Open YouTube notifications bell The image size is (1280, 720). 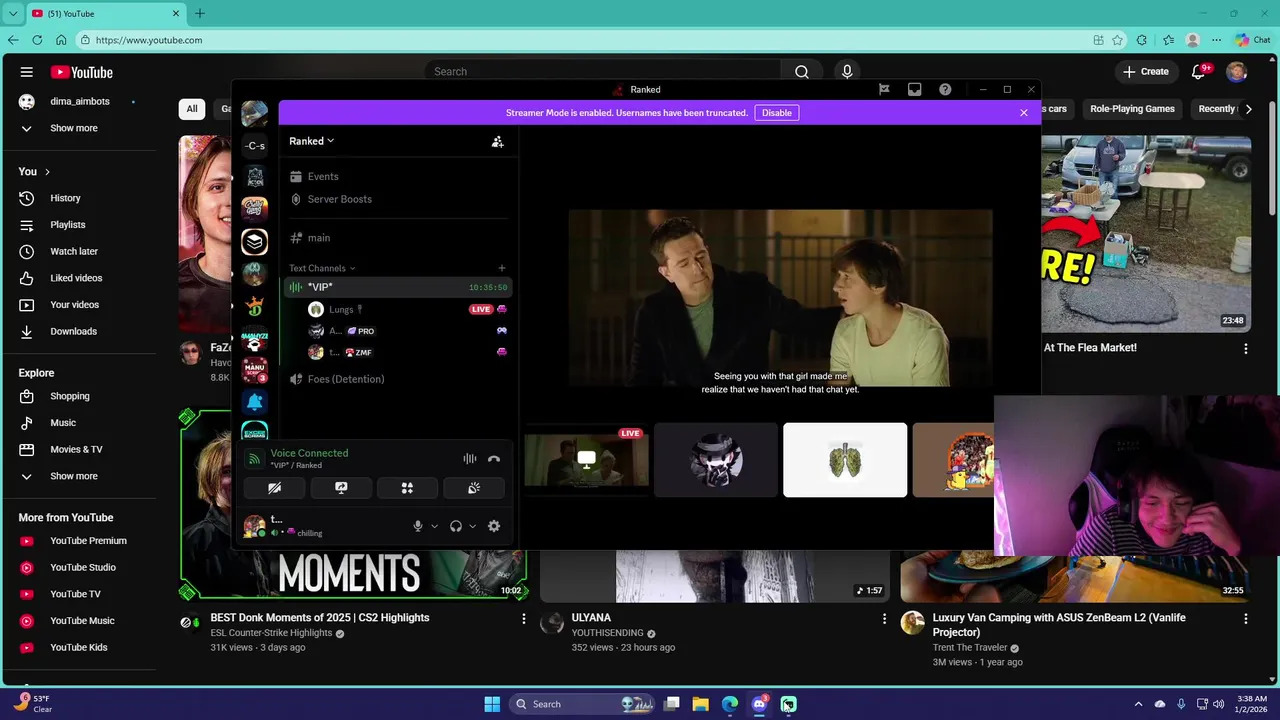coord(1198,72)
